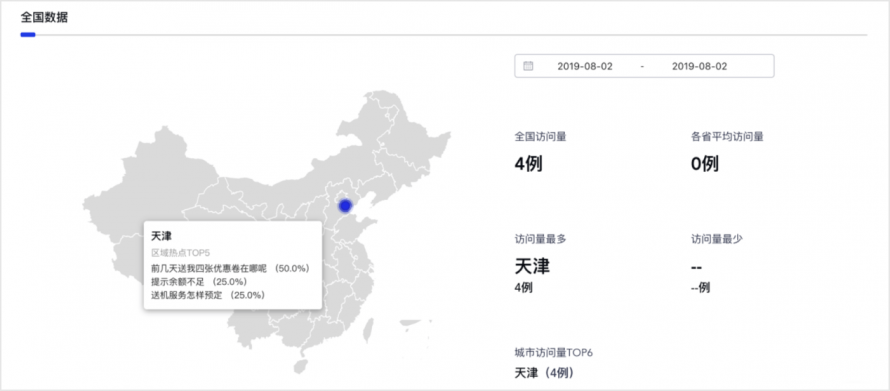Open the calendar icon in date picker
Screen dimensions: 890x391
(x=528, y=66)
